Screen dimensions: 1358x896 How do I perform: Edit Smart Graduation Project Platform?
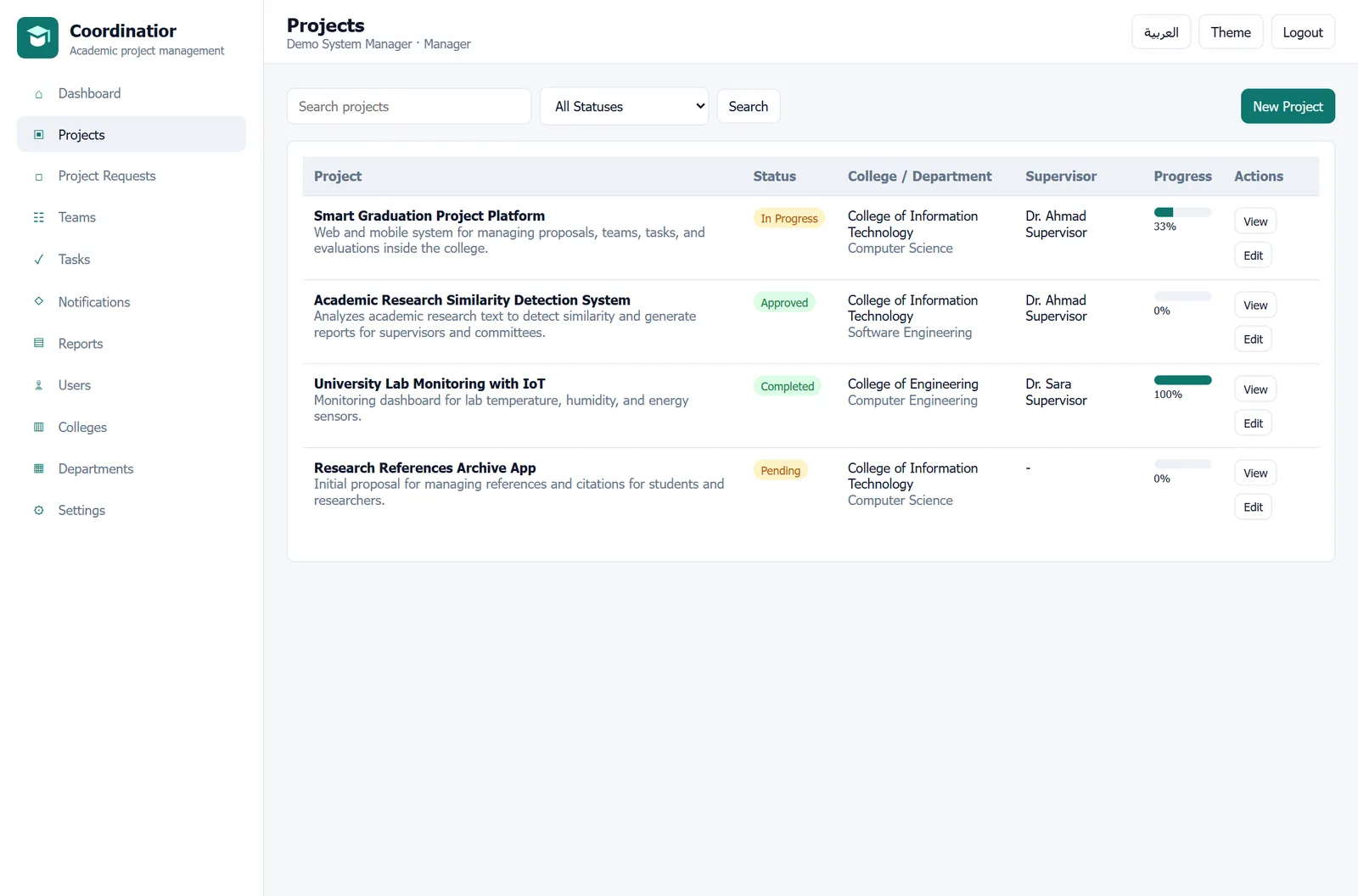(1253, 255)
